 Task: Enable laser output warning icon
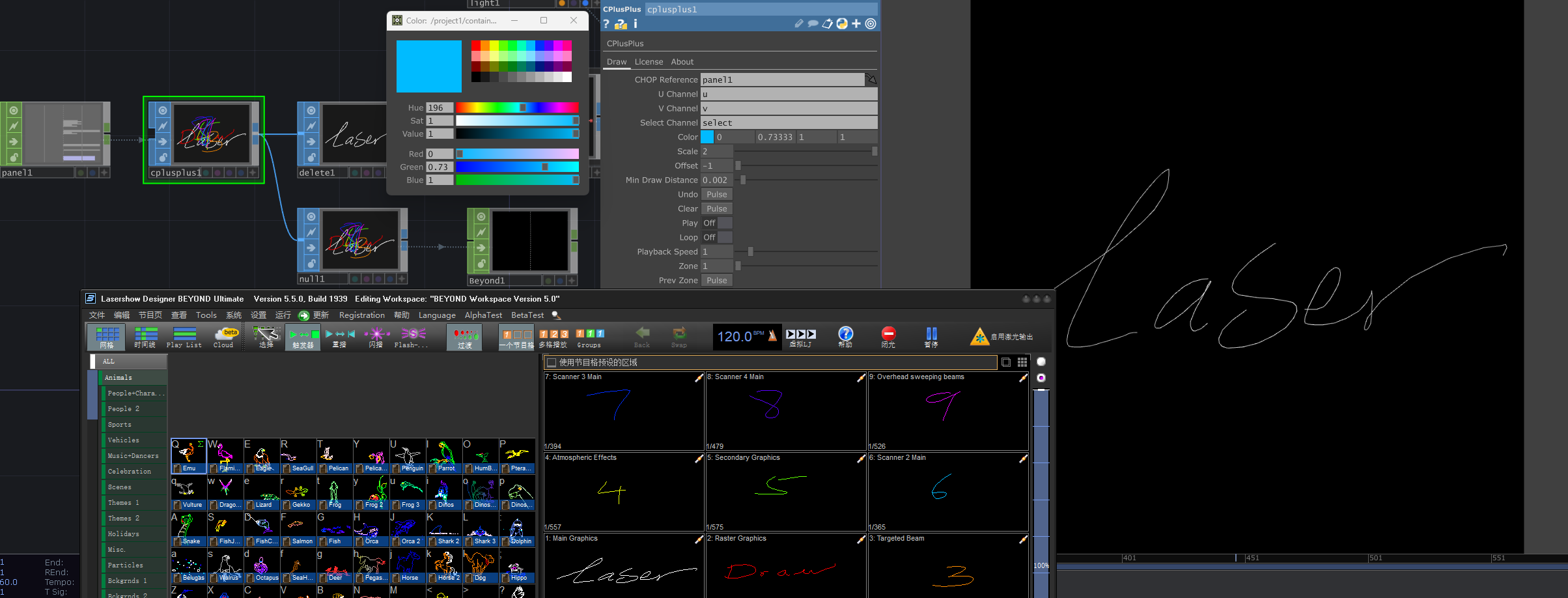point(980,336)
